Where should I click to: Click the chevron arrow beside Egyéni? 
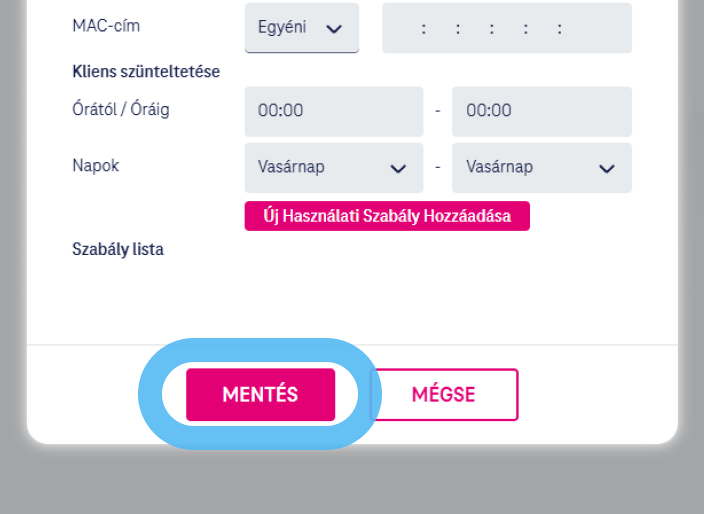tap(334, 29)
